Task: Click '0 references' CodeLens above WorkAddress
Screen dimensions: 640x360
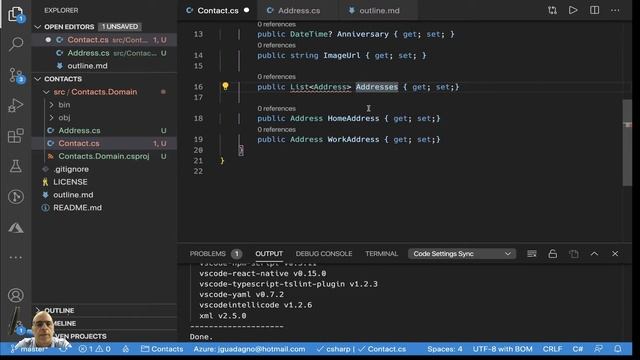Action: tap(276, 130)
